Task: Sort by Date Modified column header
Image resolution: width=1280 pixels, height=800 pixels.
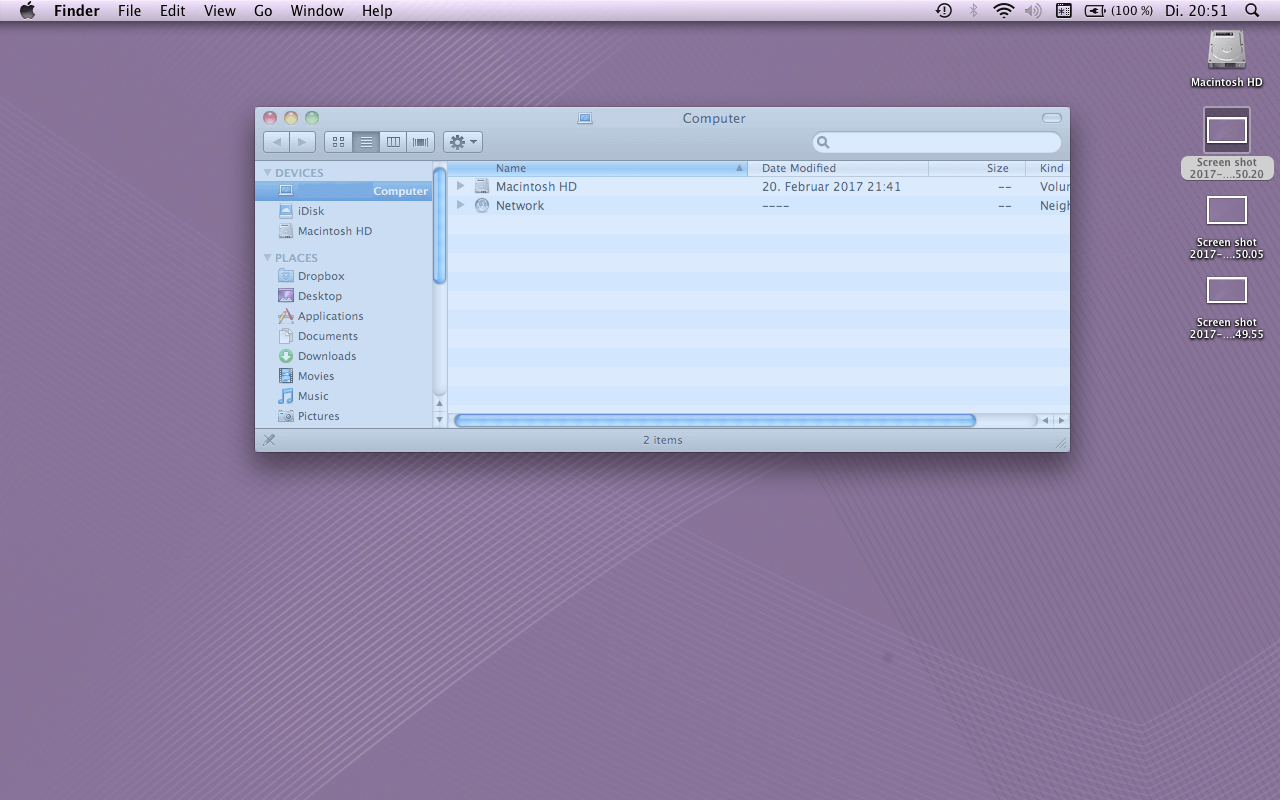Action: tap(799, 168)
